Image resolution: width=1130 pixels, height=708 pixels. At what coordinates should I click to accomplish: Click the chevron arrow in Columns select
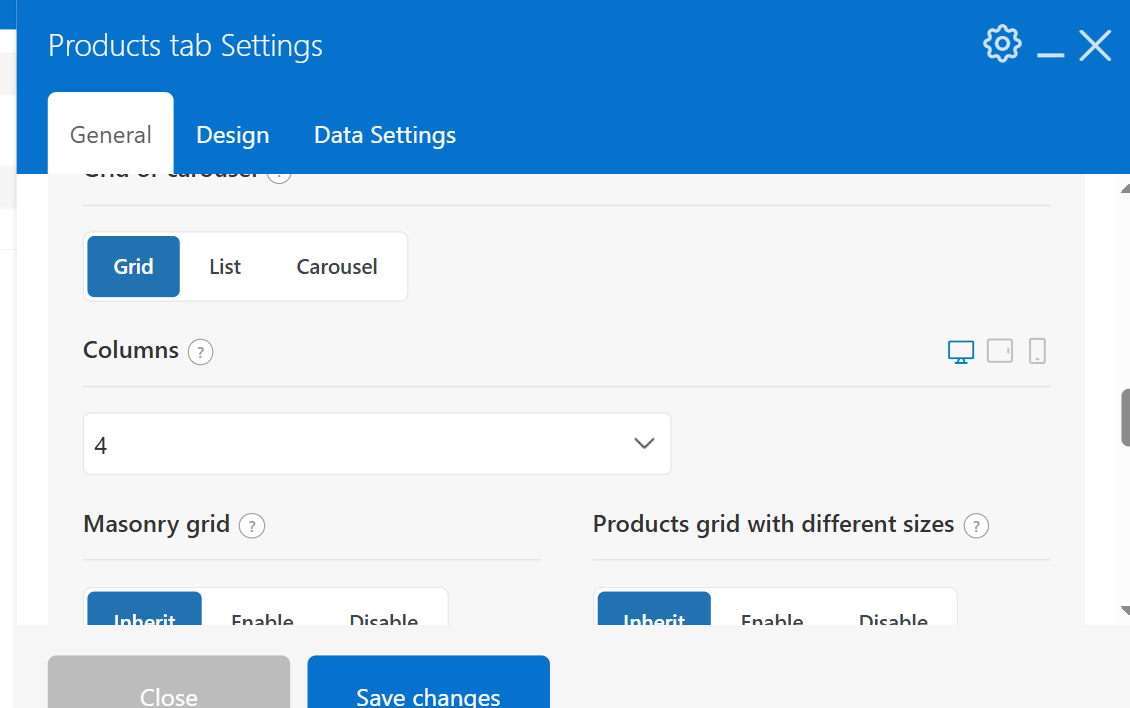(x=644, y=443)
